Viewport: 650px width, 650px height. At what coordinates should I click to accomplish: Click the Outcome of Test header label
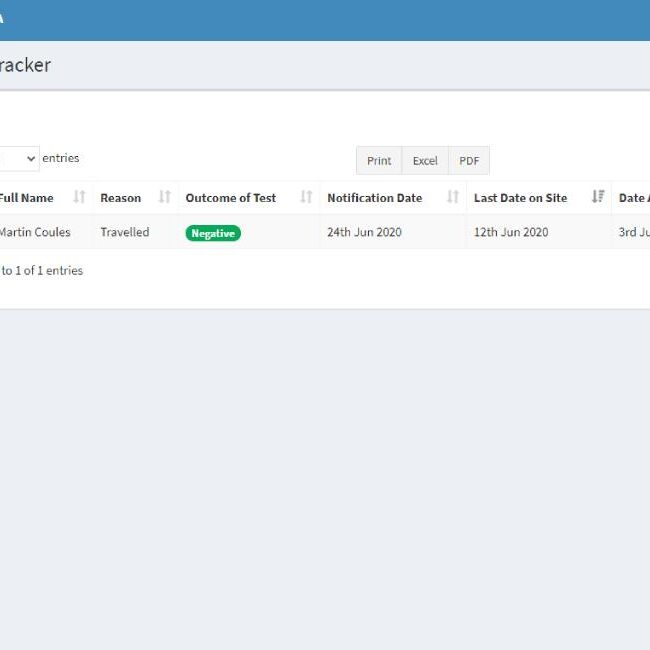pyautogui.click(x=231, y=198)
